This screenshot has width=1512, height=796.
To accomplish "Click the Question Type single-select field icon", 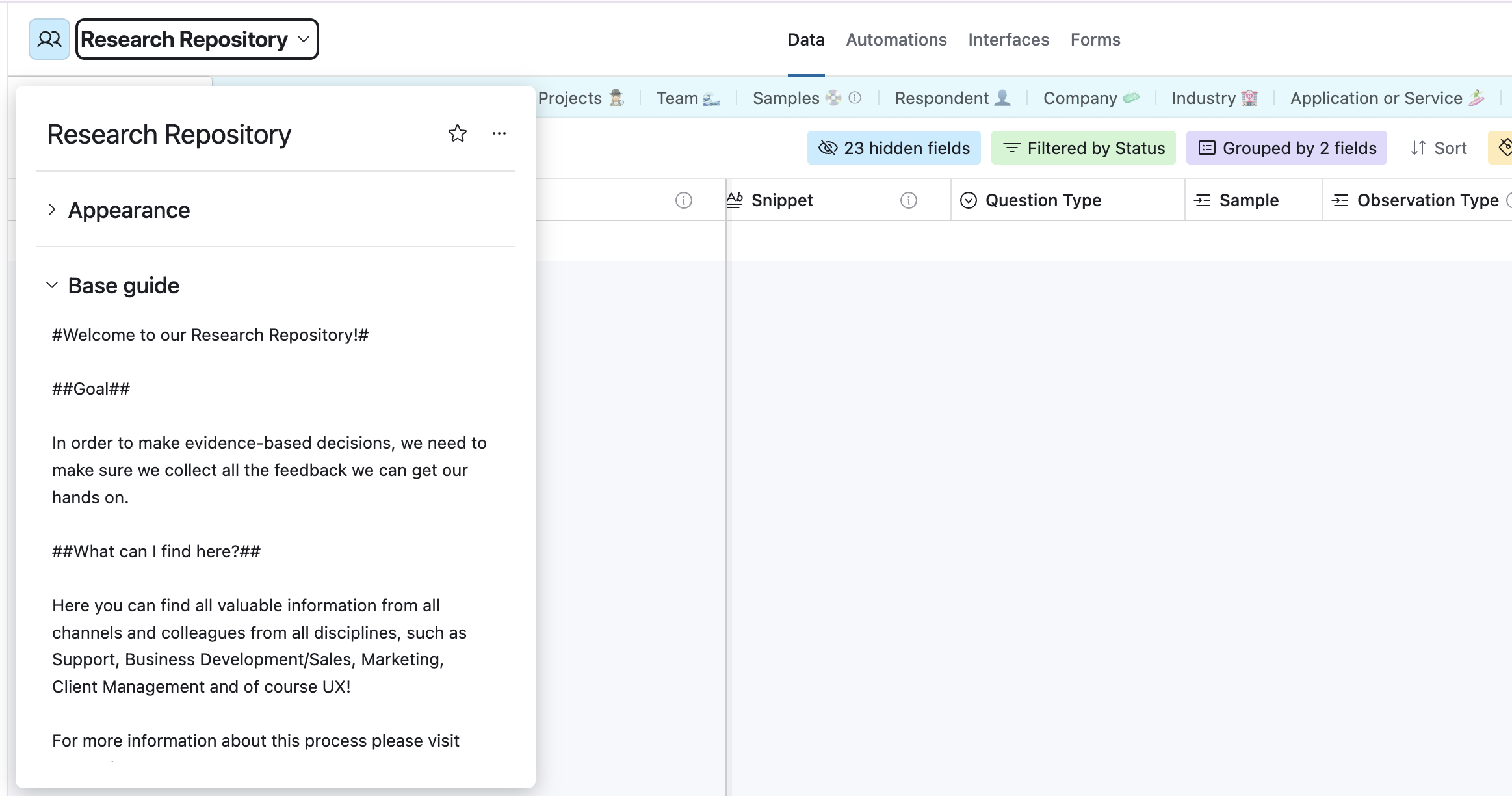I will click(x=969, y=200).
